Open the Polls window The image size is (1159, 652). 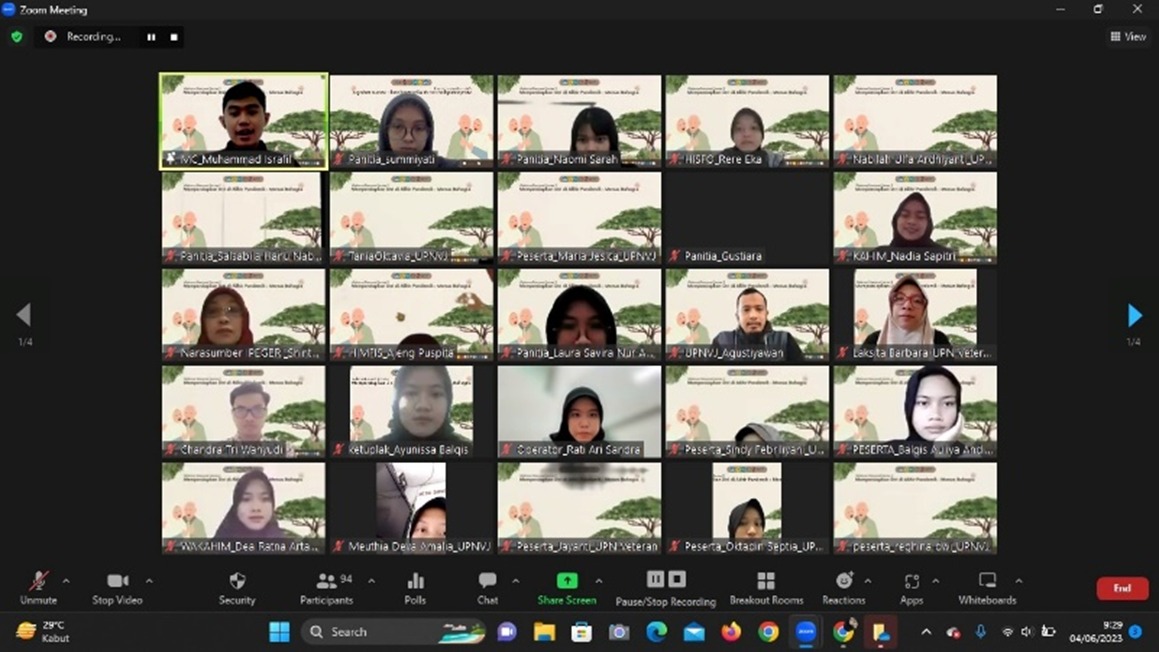[415, 587]
